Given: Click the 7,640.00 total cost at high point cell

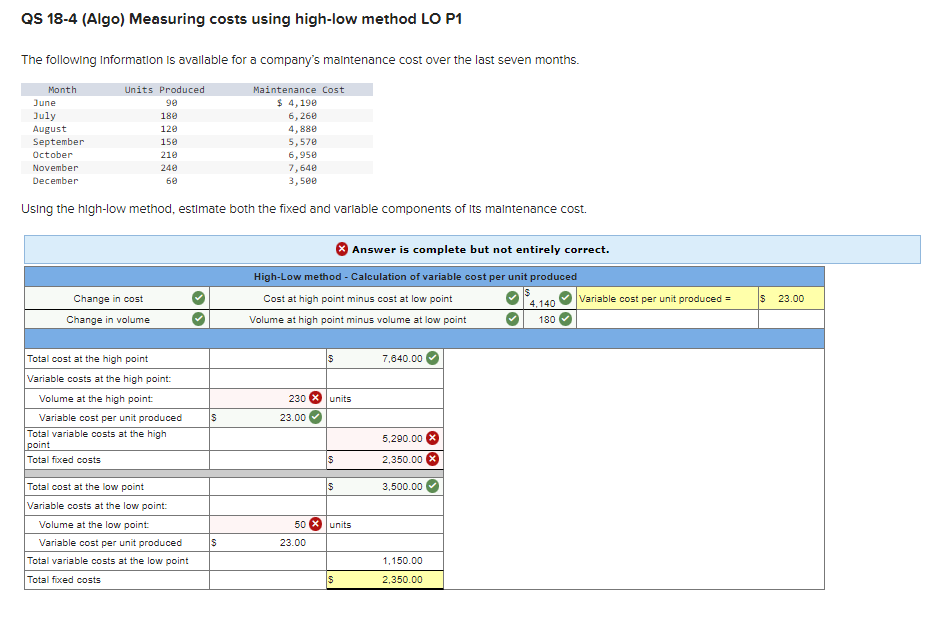Looking at the screenshot, I should click(385, 358).
